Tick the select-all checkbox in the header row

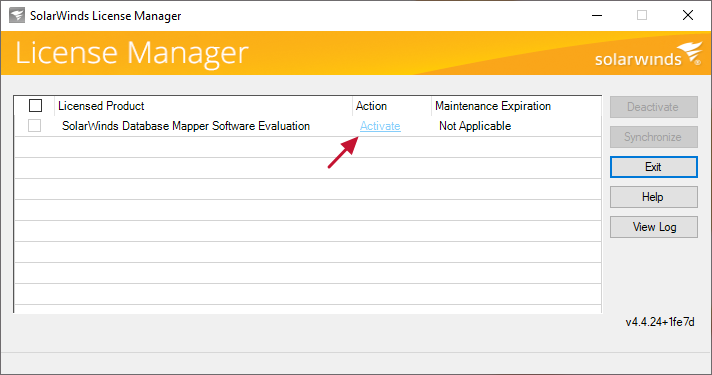(35, 105)
